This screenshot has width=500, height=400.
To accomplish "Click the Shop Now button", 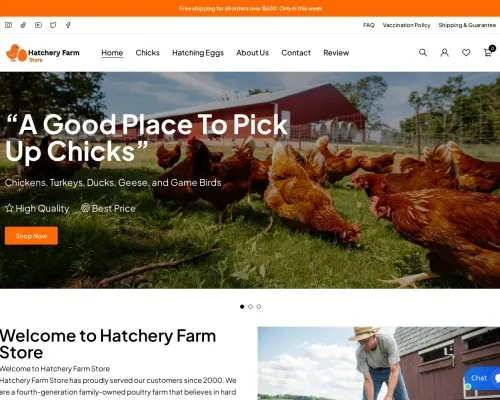I will click(x=31, y=236).
